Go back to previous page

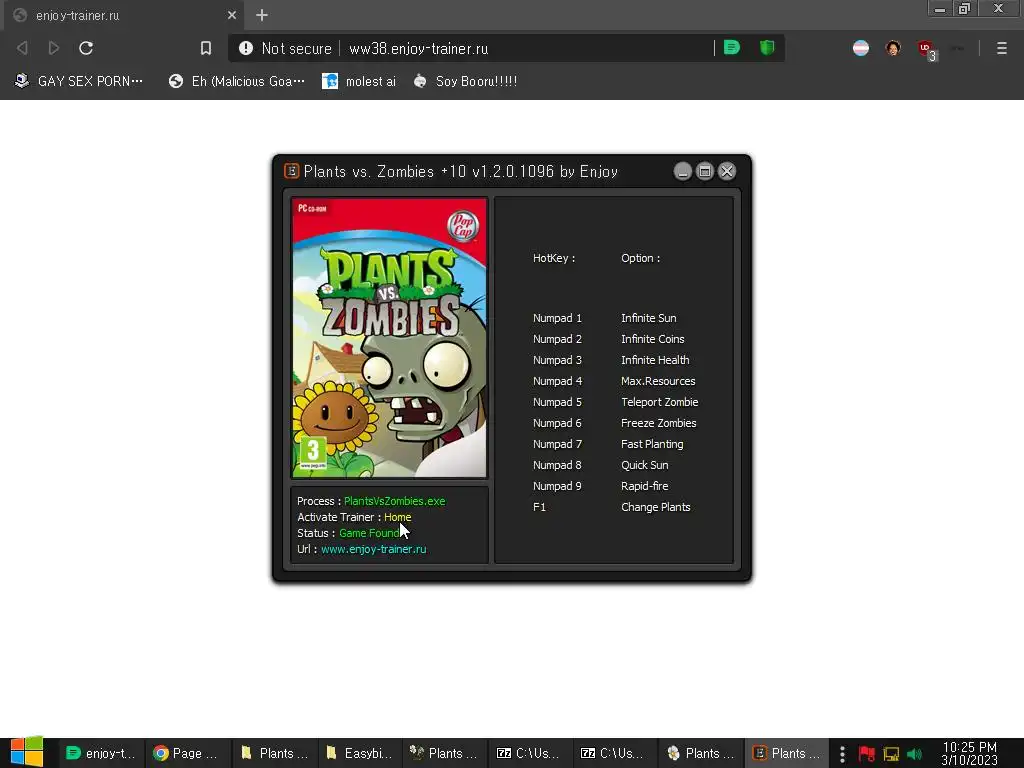pyautogui.click(x=22, y=48)
